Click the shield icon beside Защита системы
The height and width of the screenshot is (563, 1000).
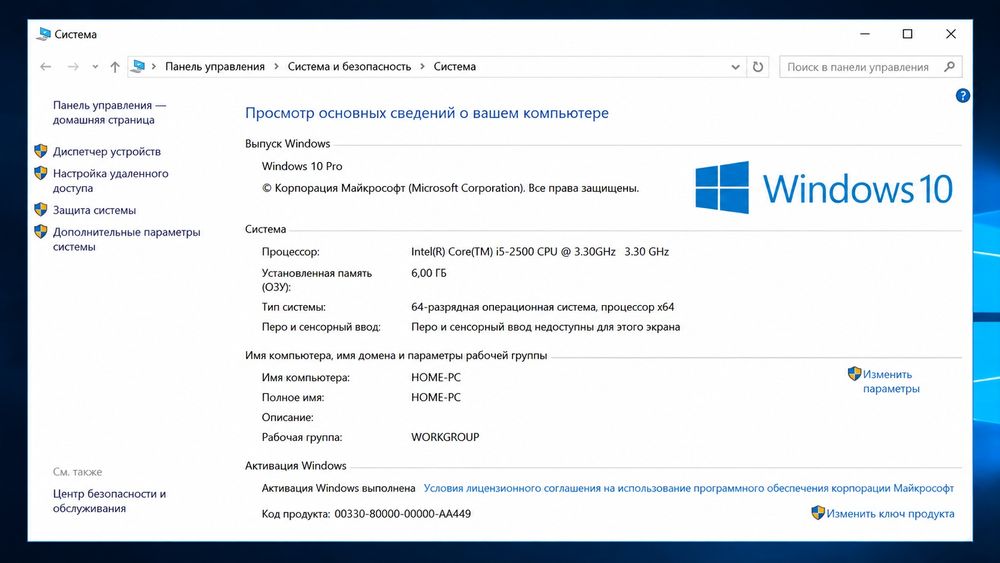tap(41, 210)
